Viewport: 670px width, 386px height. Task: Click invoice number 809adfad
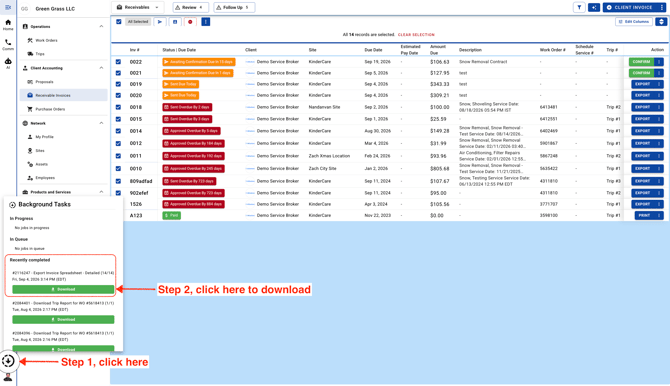coord(141,181)
